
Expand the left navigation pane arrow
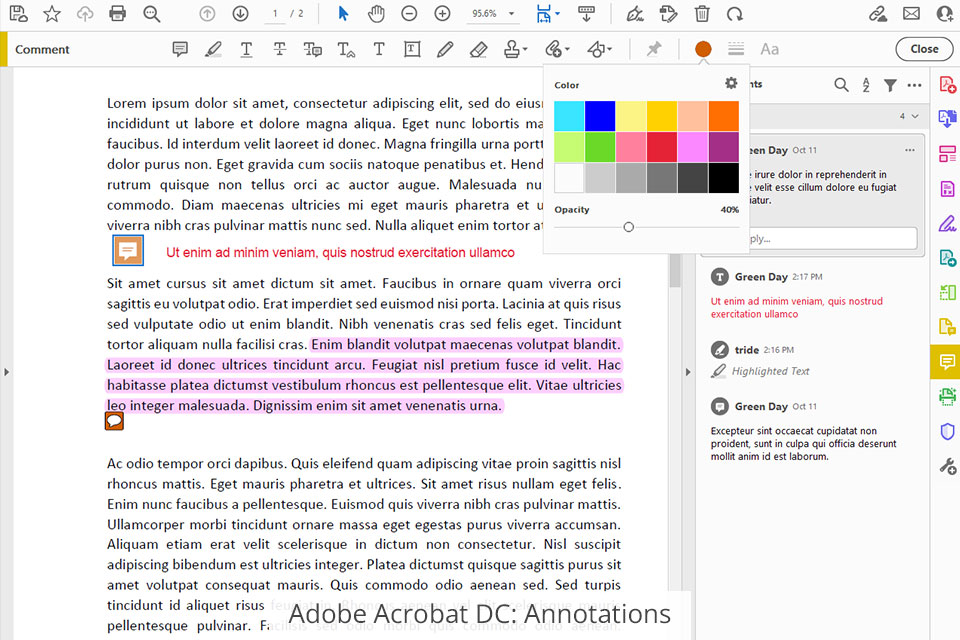tap(6, 372)
